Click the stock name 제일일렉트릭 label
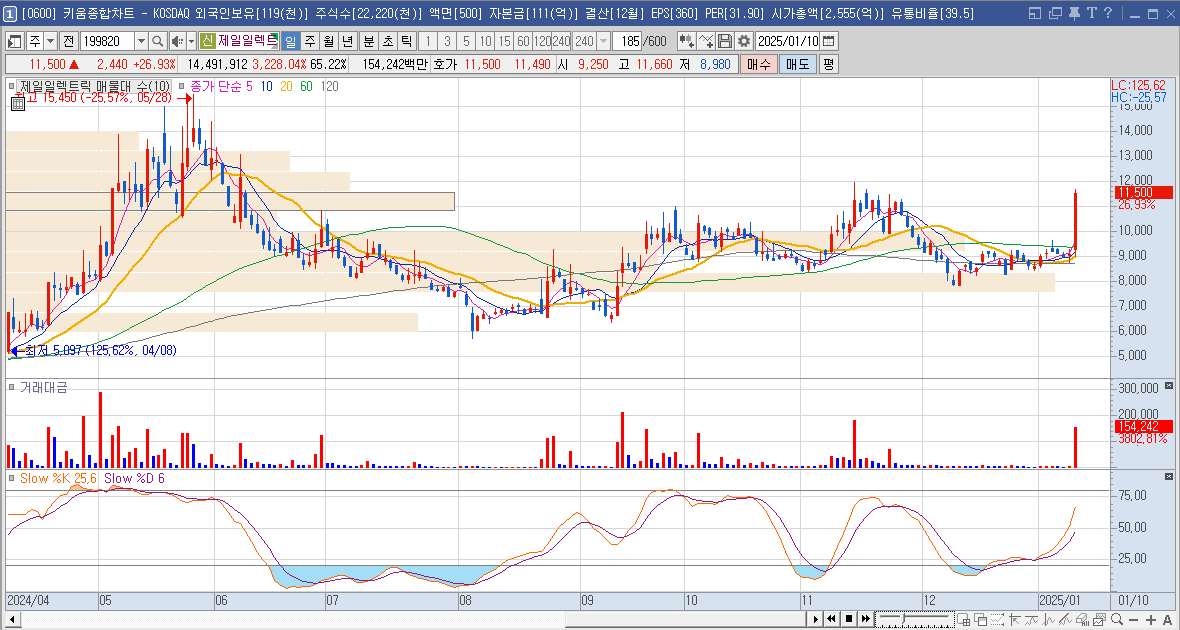Screen dimensions: 1180x630 [x=248, y=41]
